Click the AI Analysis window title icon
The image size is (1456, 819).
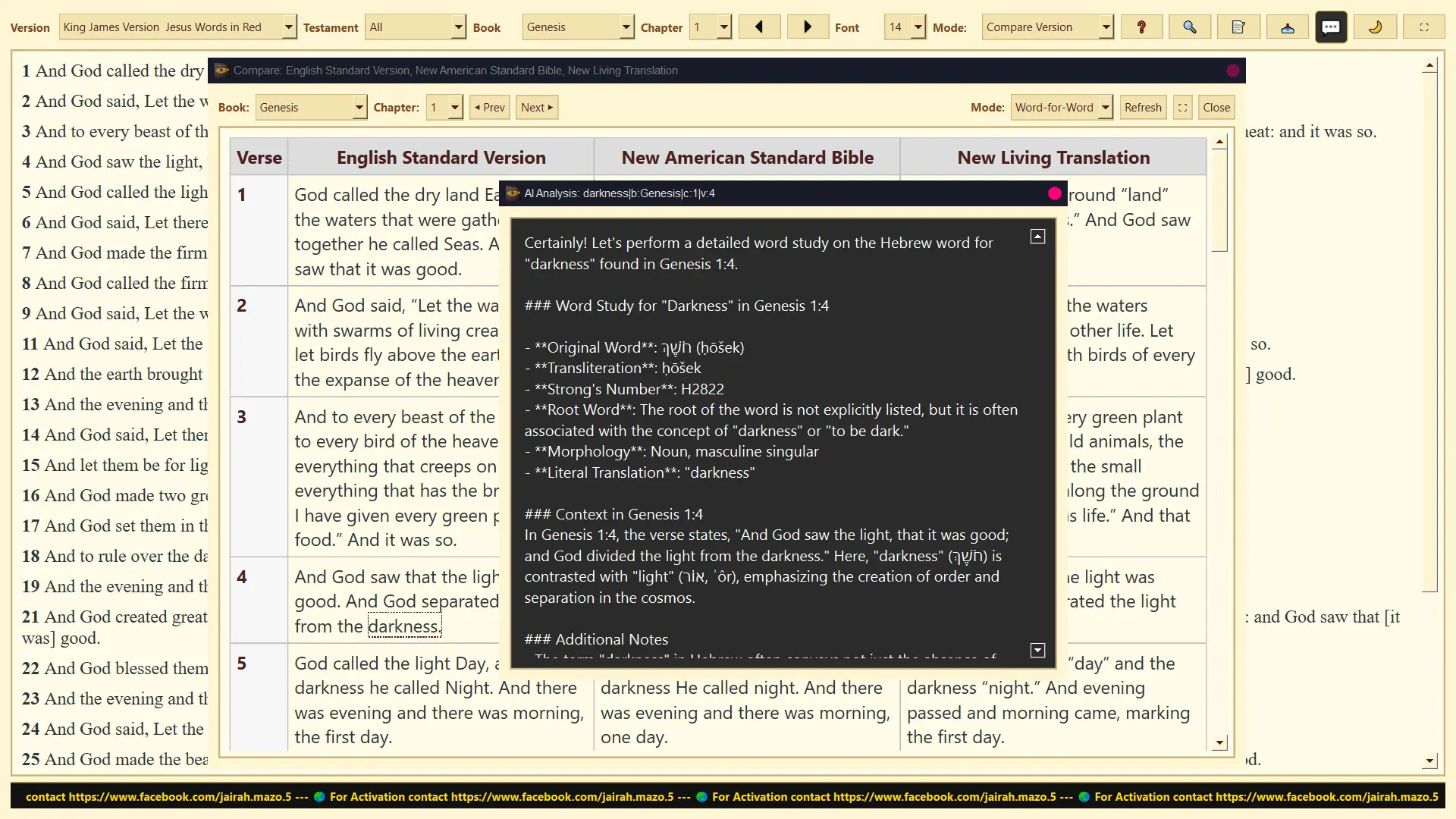(x=513, y=193)
